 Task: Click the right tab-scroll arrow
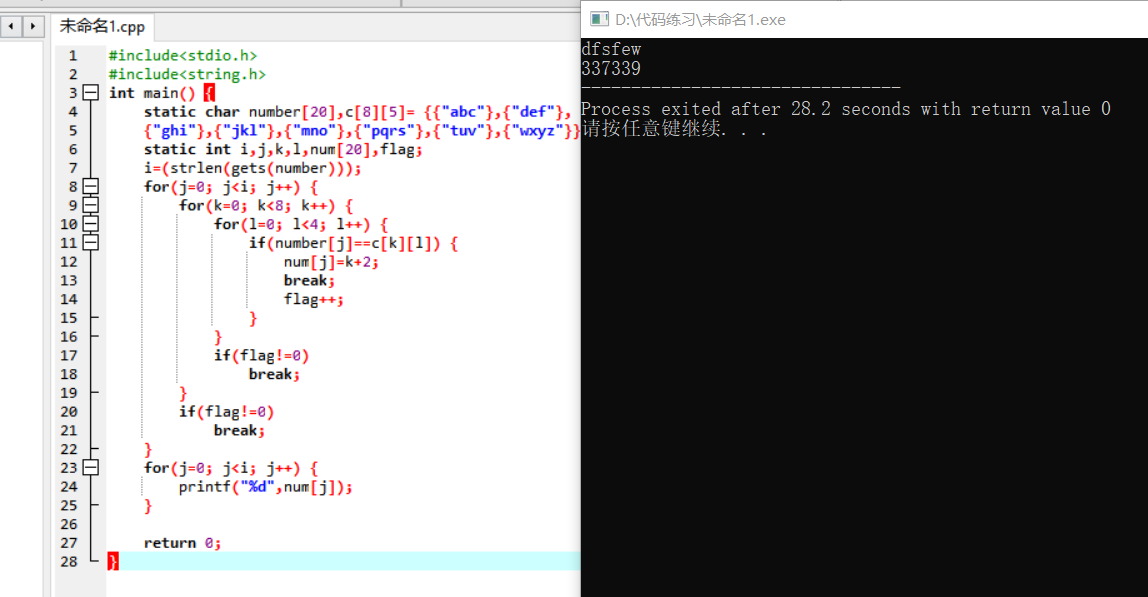(x=33, y=26)
